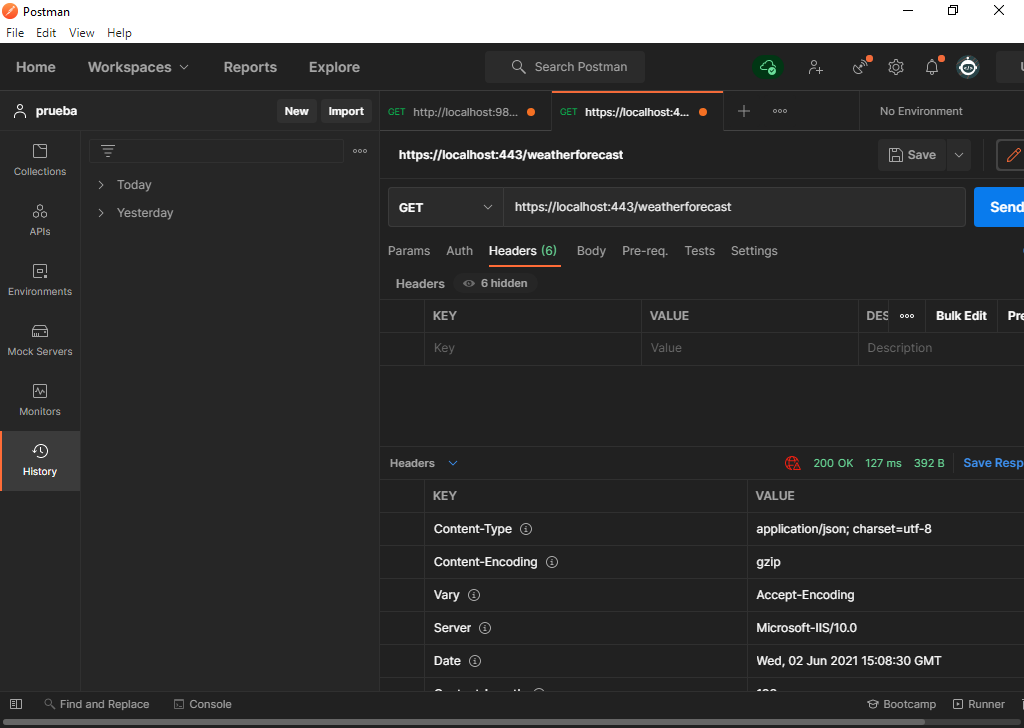Open Bootcamp
The width and height of the screenshot is (1024, 728).
click(x=901, y=704)
